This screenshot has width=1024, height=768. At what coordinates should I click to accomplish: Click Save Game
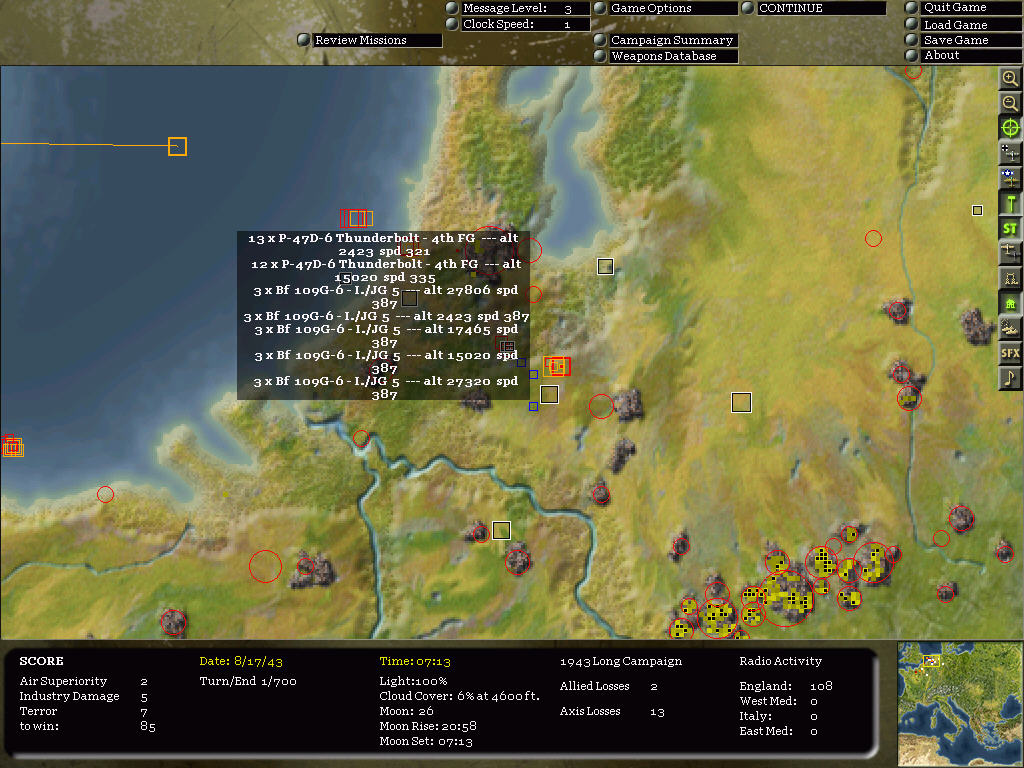(963, 40)
